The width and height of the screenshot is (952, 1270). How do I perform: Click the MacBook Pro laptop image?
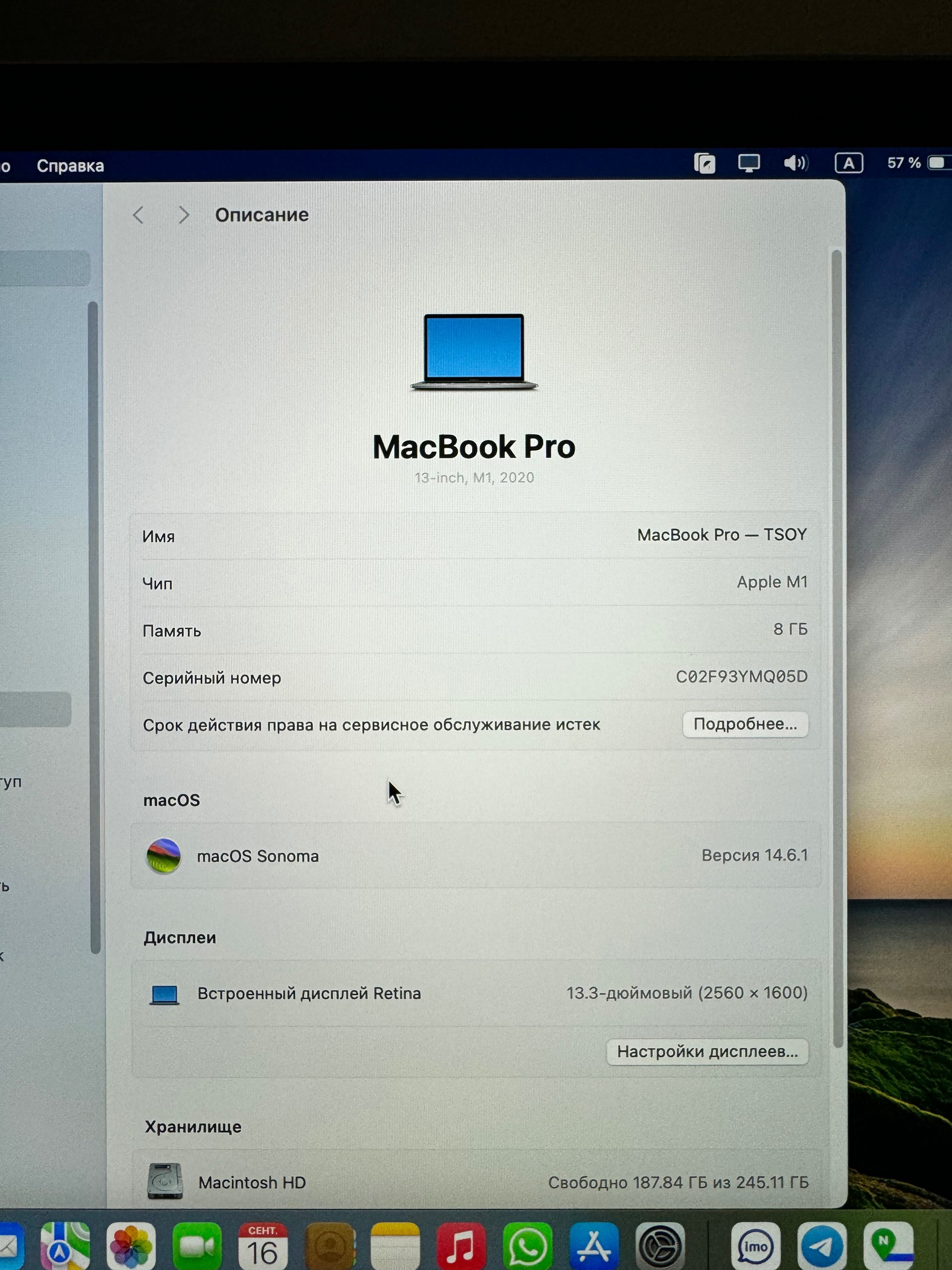[x=474, y=352]
